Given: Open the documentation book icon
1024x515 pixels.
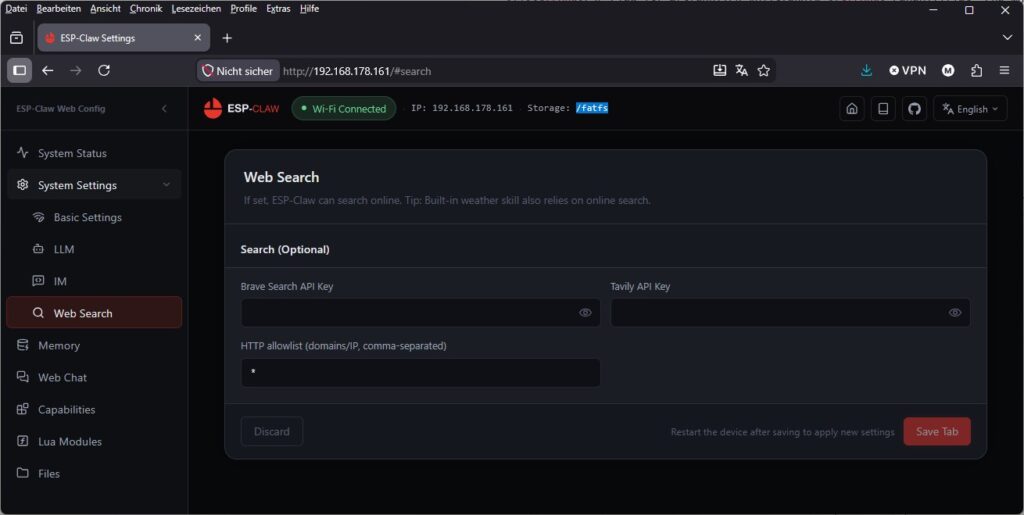Looking at the screenshot, I should pos(883,109).
